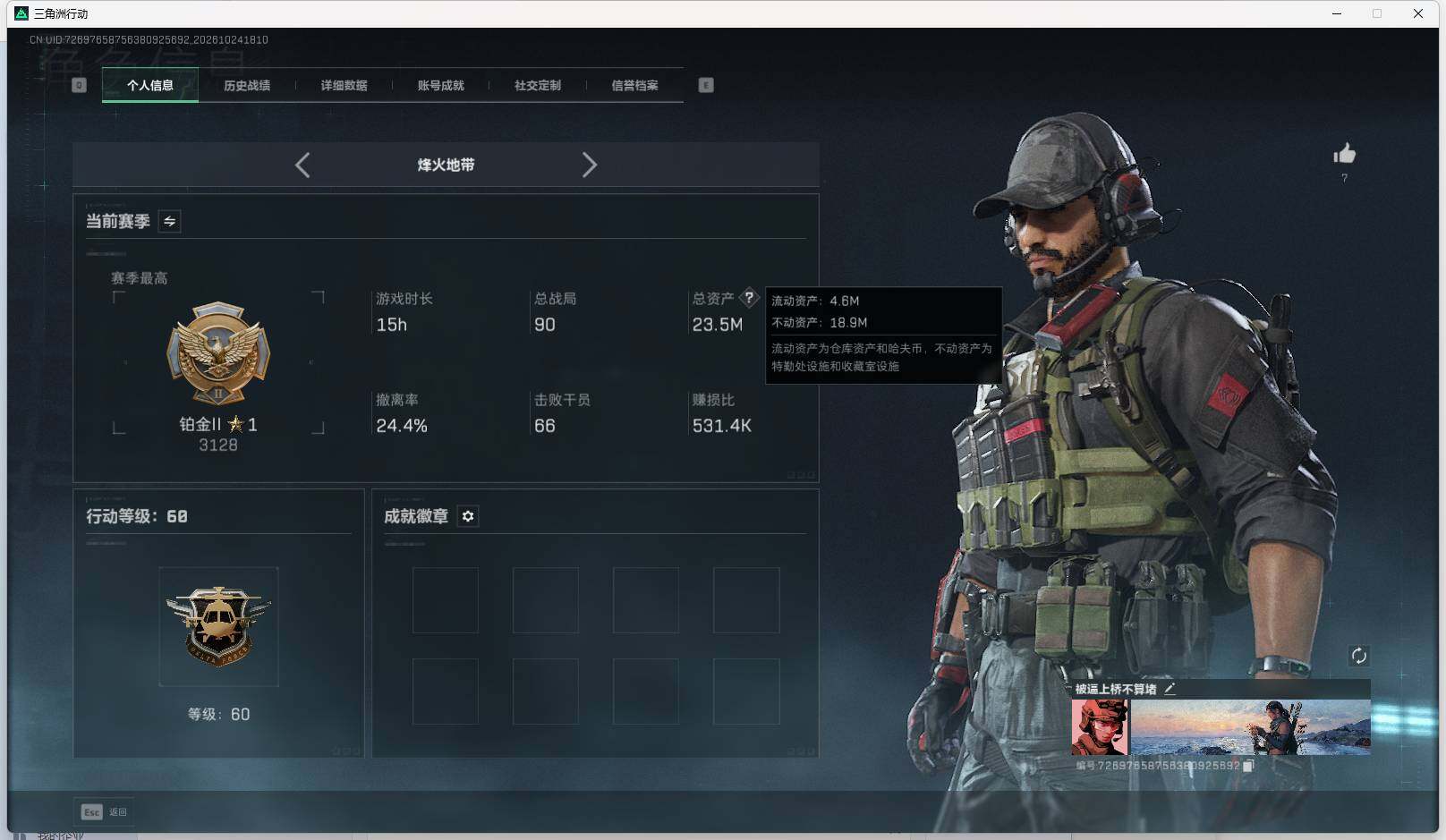Click the question mark next to 总资产

(749, 298)
